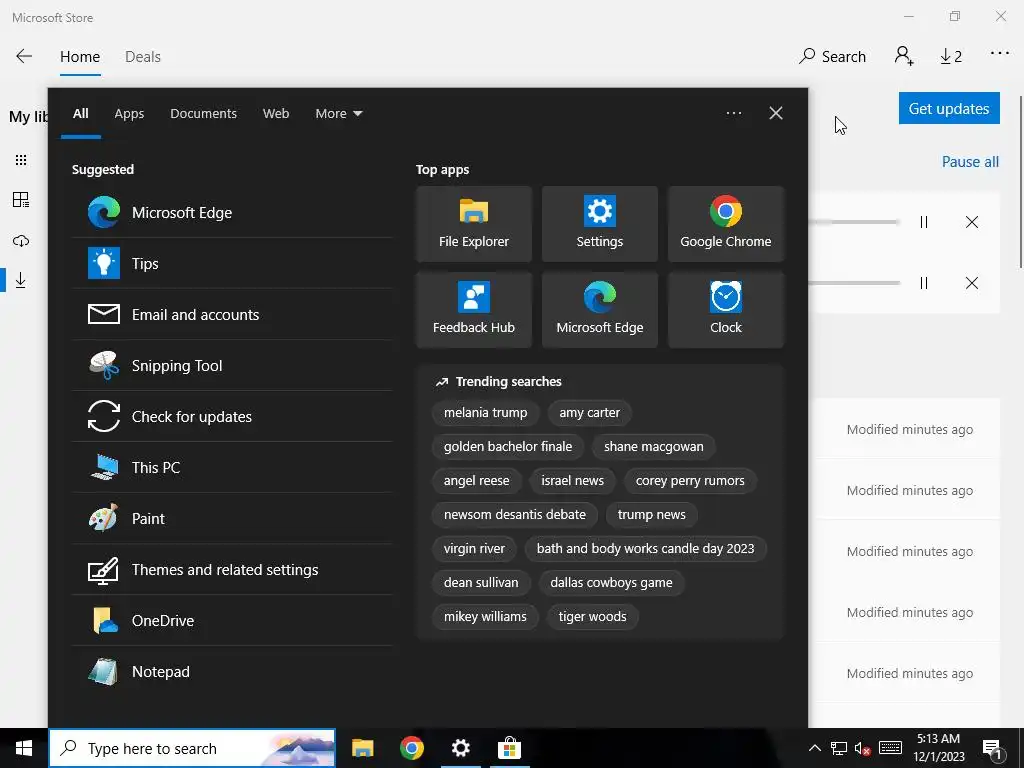Go to the Store Home tab
This screenshot has height=768, width=1024.
click(80, 57)
